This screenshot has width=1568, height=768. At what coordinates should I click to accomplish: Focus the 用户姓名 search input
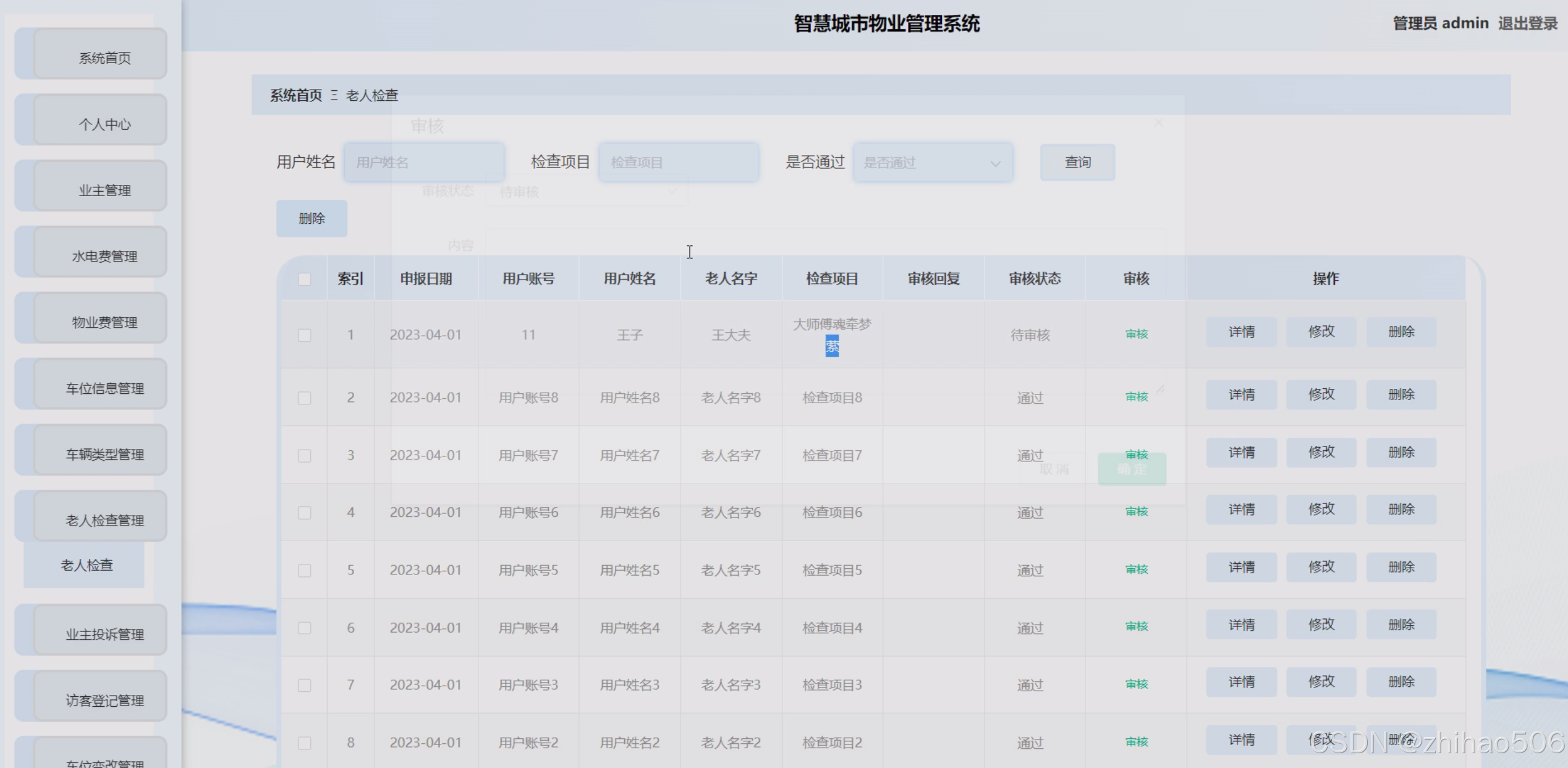[424, 163]
